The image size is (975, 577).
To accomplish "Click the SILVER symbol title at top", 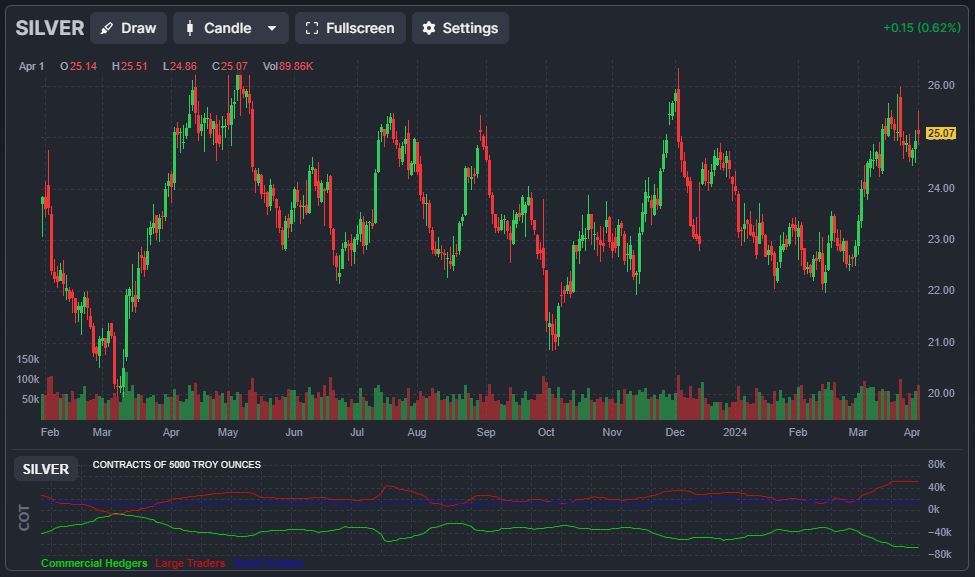I will (x=50, y=28).
